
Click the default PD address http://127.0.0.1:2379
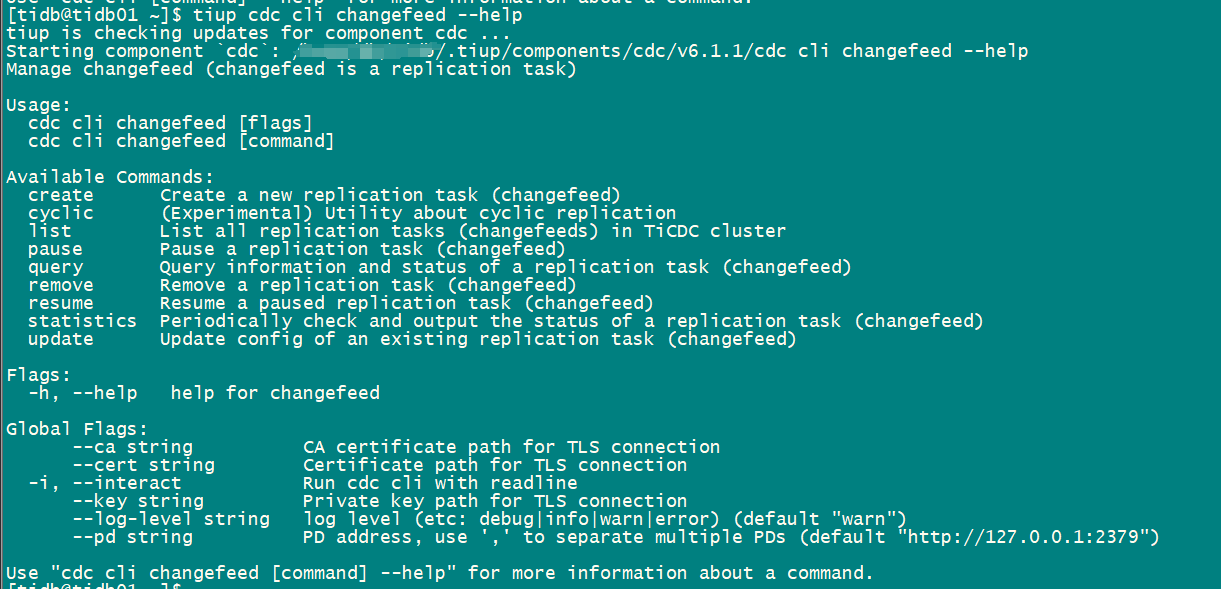pos(1027,537)
